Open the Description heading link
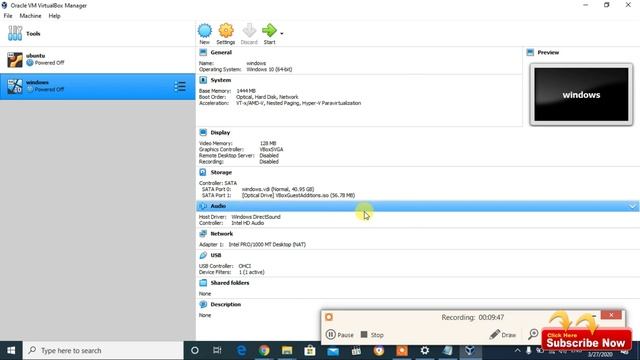Viewport: 640px width, 360px height. [226, 304]
